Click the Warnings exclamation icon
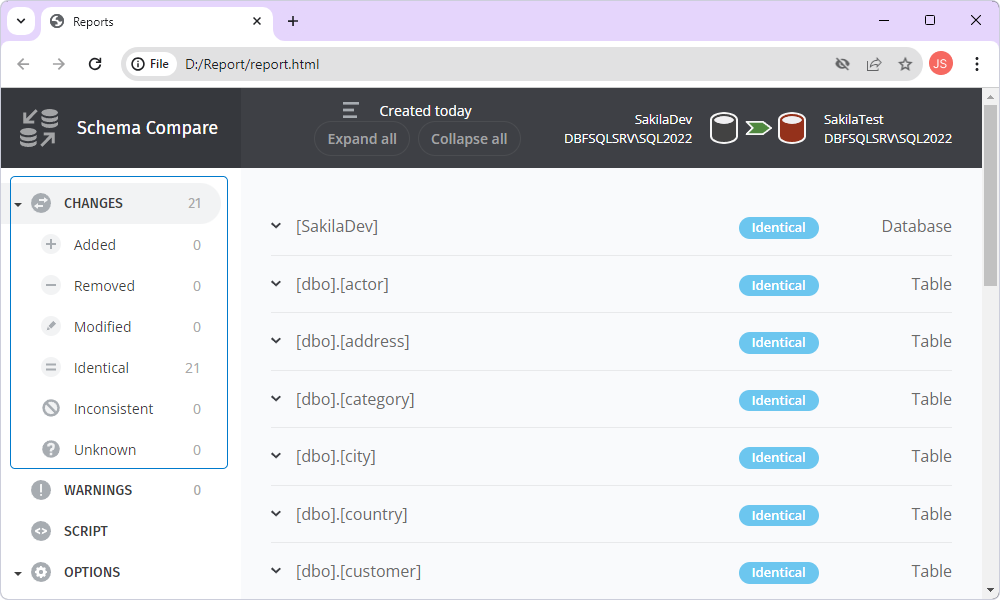This screenshot has width=1000, height=600. click(x=41, y=490)
